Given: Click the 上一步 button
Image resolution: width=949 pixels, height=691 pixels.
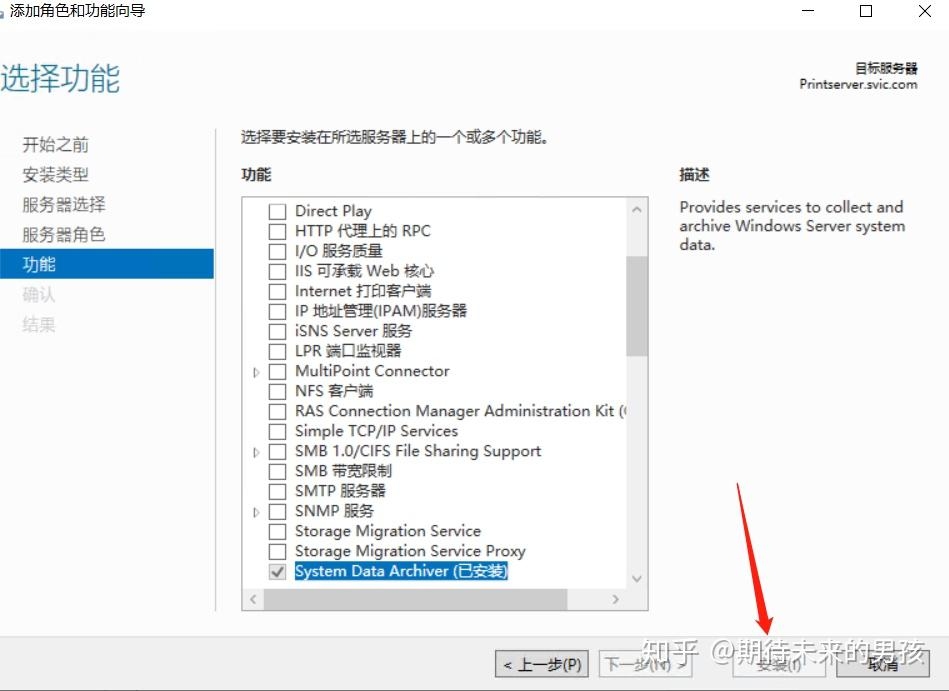Looking at the screenshot, I should point(541,664).
